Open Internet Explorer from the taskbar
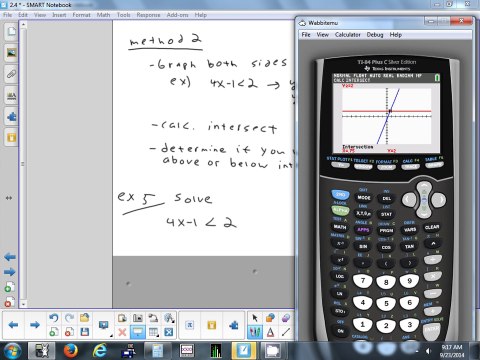 [x=100, y=351]
